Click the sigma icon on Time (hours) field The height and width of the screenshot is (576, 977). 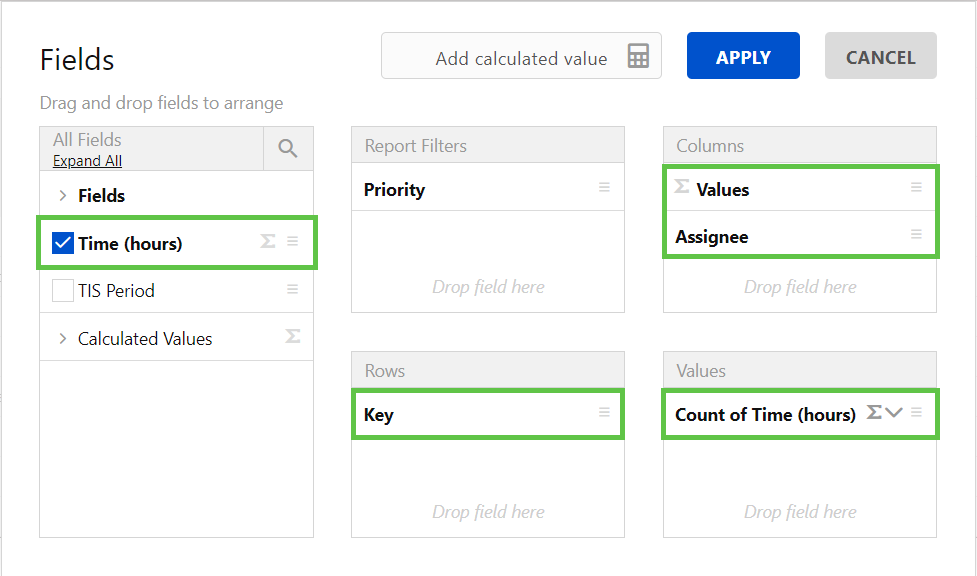coord(267,242)
